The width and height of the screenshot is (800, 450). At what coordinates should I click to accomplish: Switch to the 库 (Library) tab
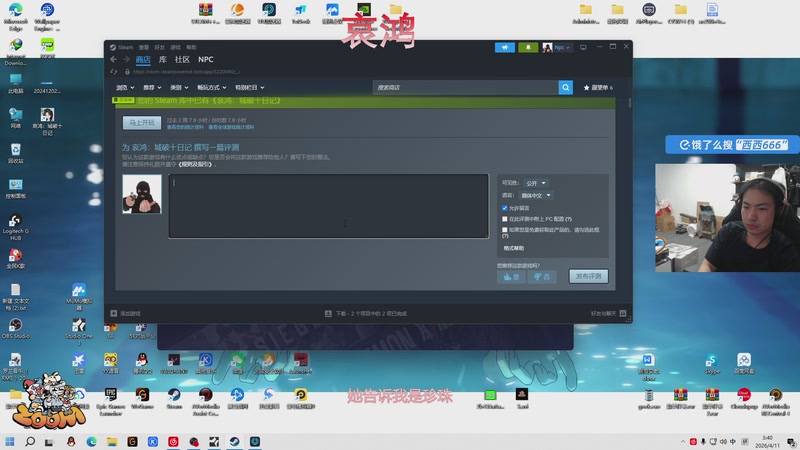pyautogui.click(x=163, y=60)
